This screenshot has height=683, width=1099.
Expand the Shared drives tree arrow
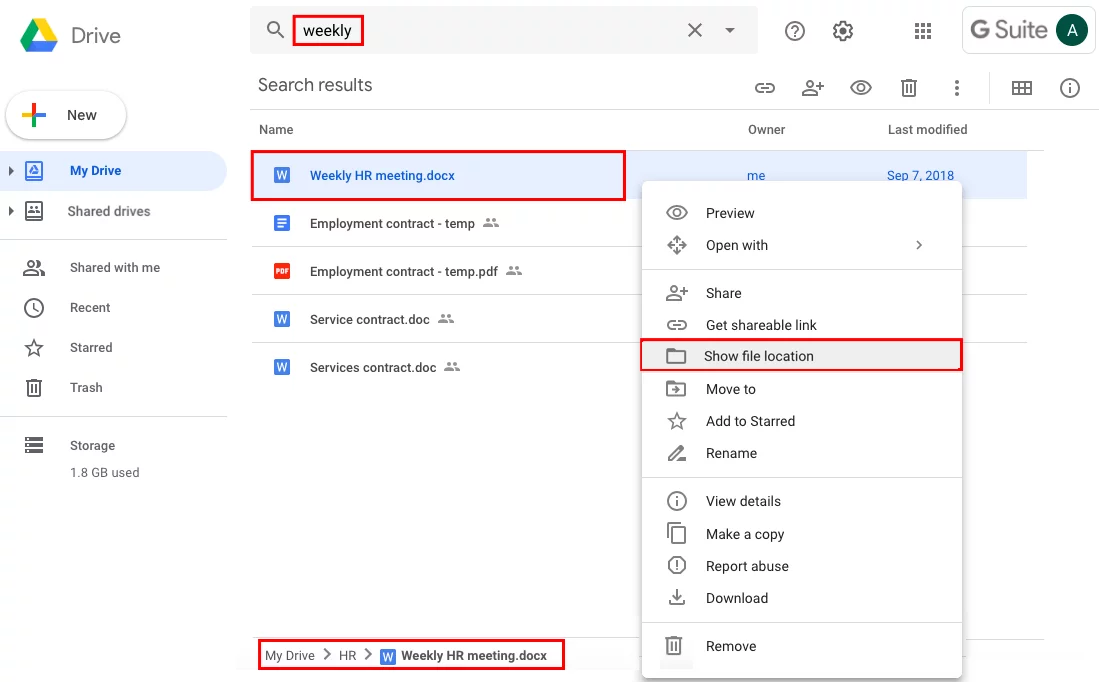coord(11,211)
